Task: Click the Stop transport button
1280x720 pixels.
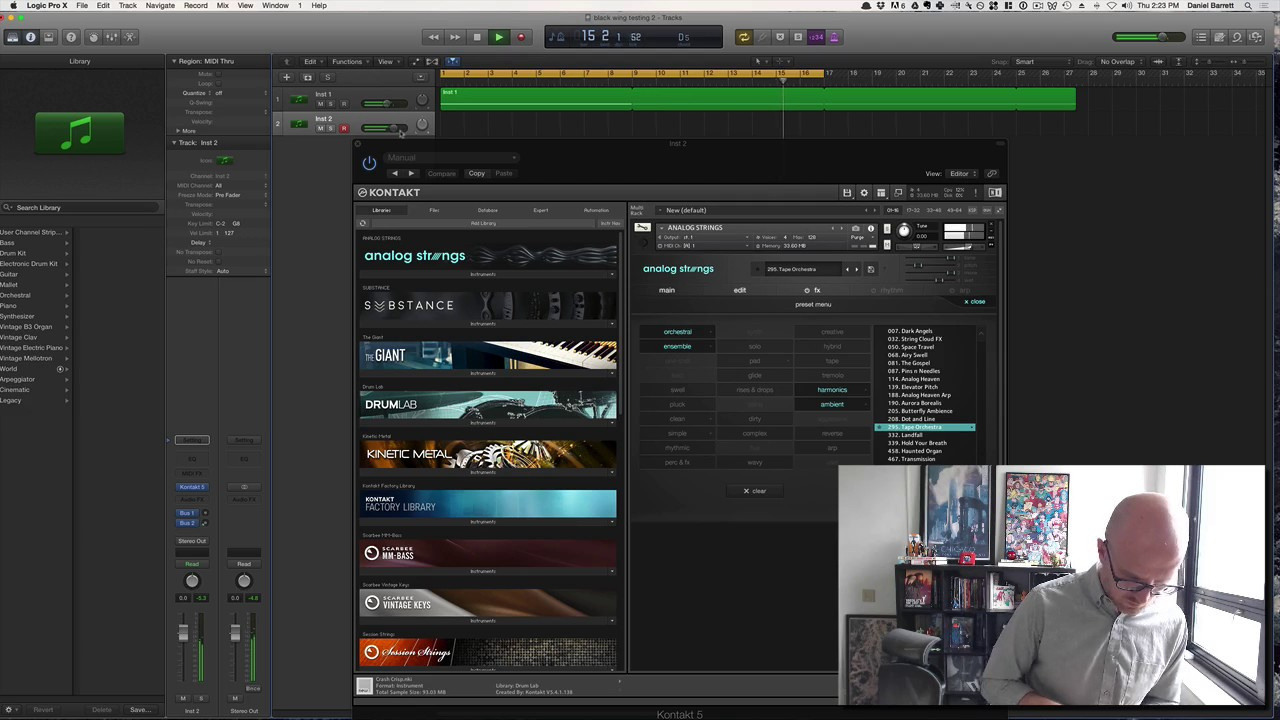Action: (x=477, y=37)
